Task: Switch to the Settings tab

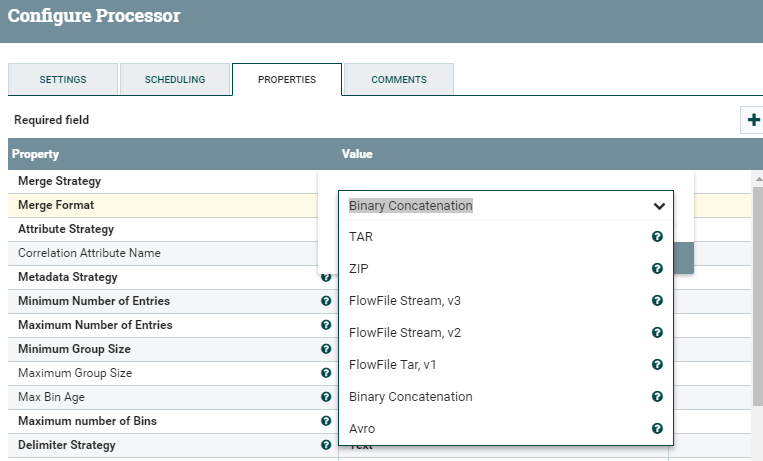Action: point(63,80)
